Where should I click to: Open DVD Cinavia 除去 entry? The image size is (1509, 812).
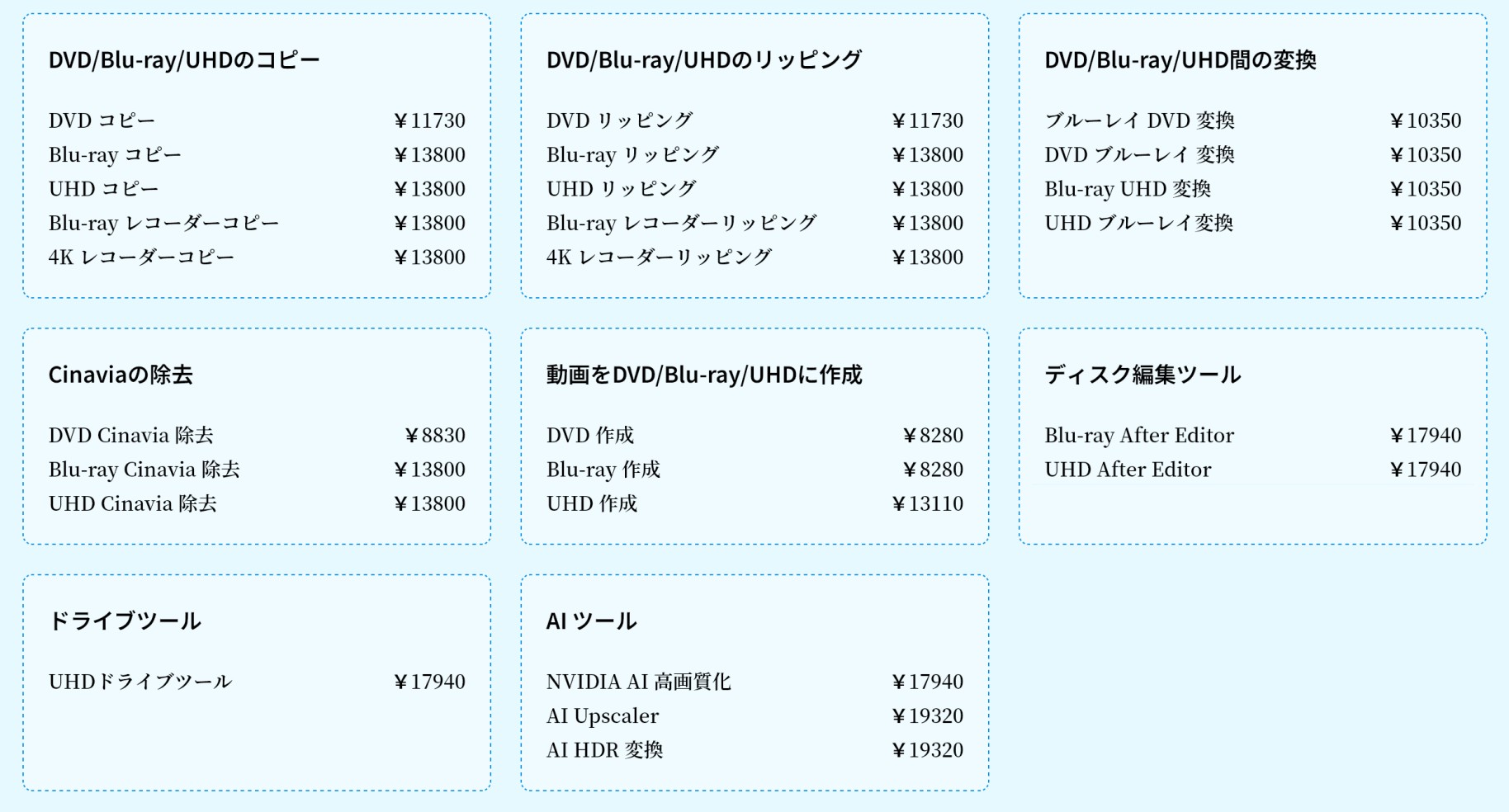257,436
